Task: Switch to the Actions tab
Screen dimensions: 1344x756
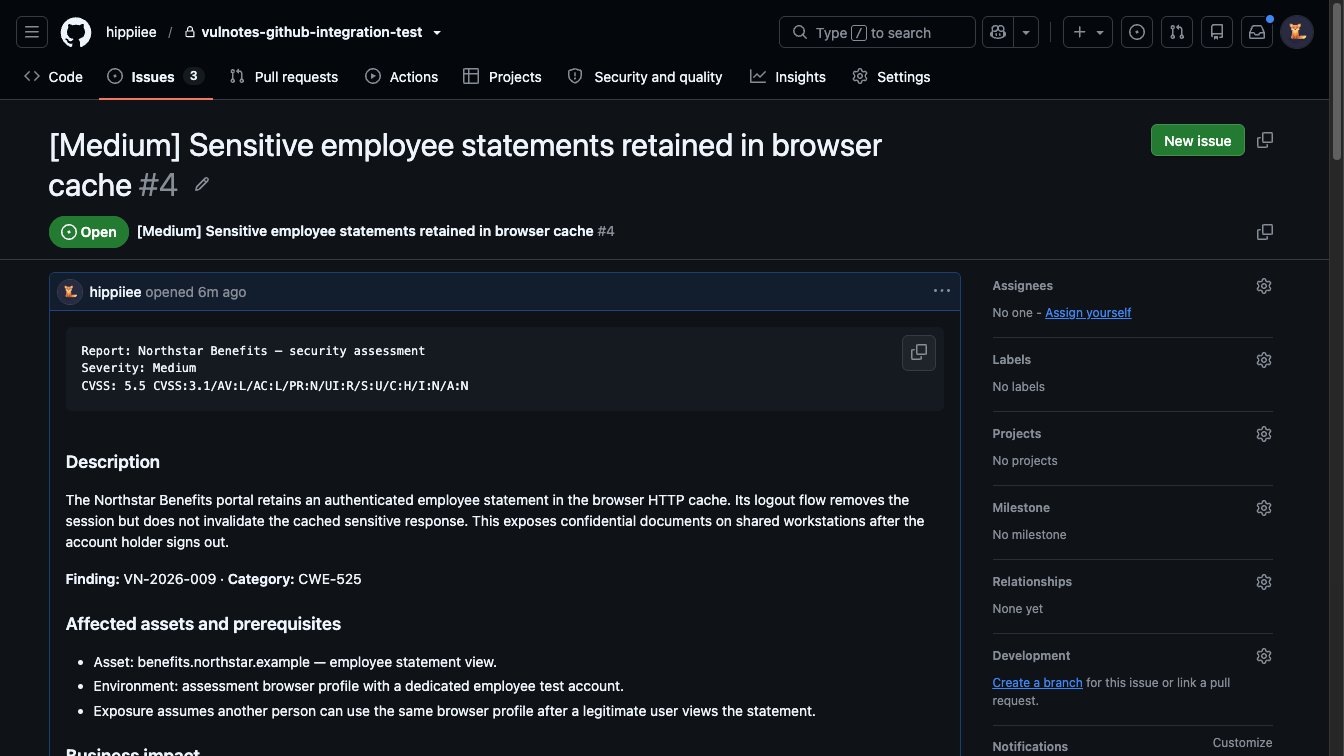Action: click(402, 77)
